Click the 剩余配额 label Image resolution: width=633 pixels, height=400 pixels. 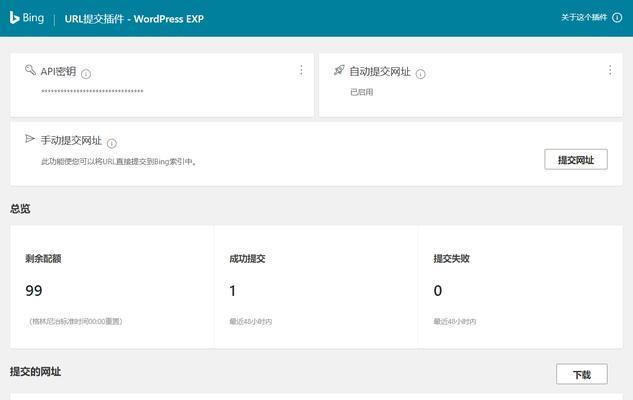pyautogui.click(x=43, y=259)
